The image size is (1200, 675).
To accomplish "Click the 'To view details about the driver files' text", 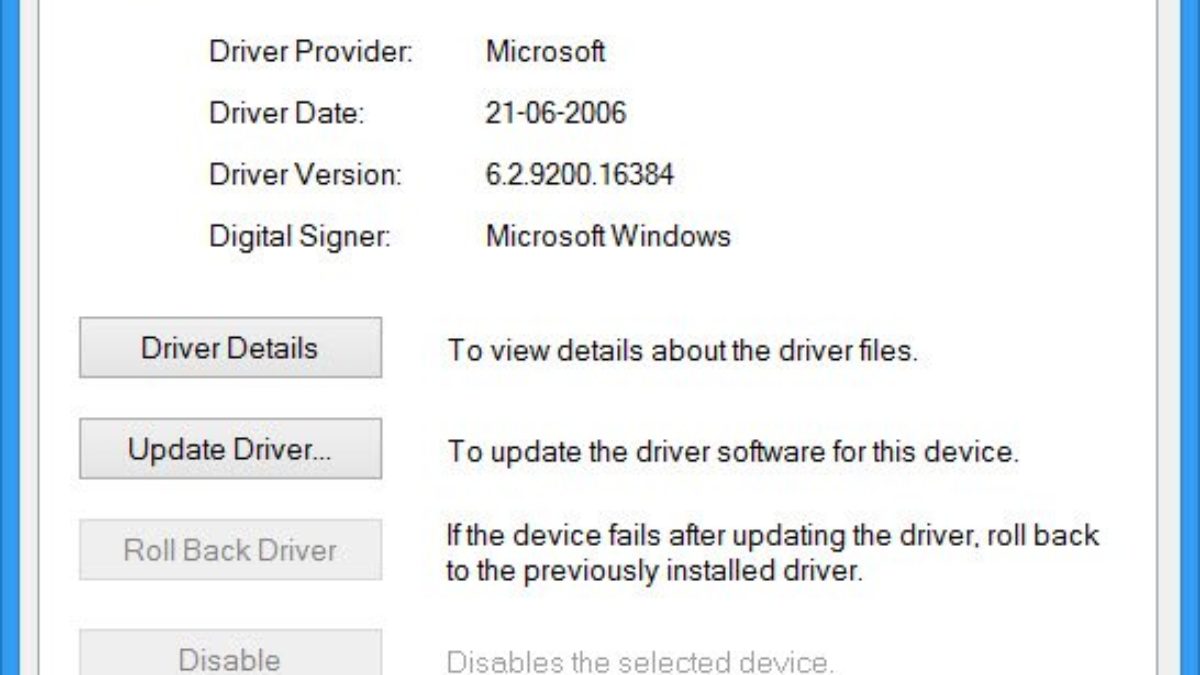I will (682, 351).
